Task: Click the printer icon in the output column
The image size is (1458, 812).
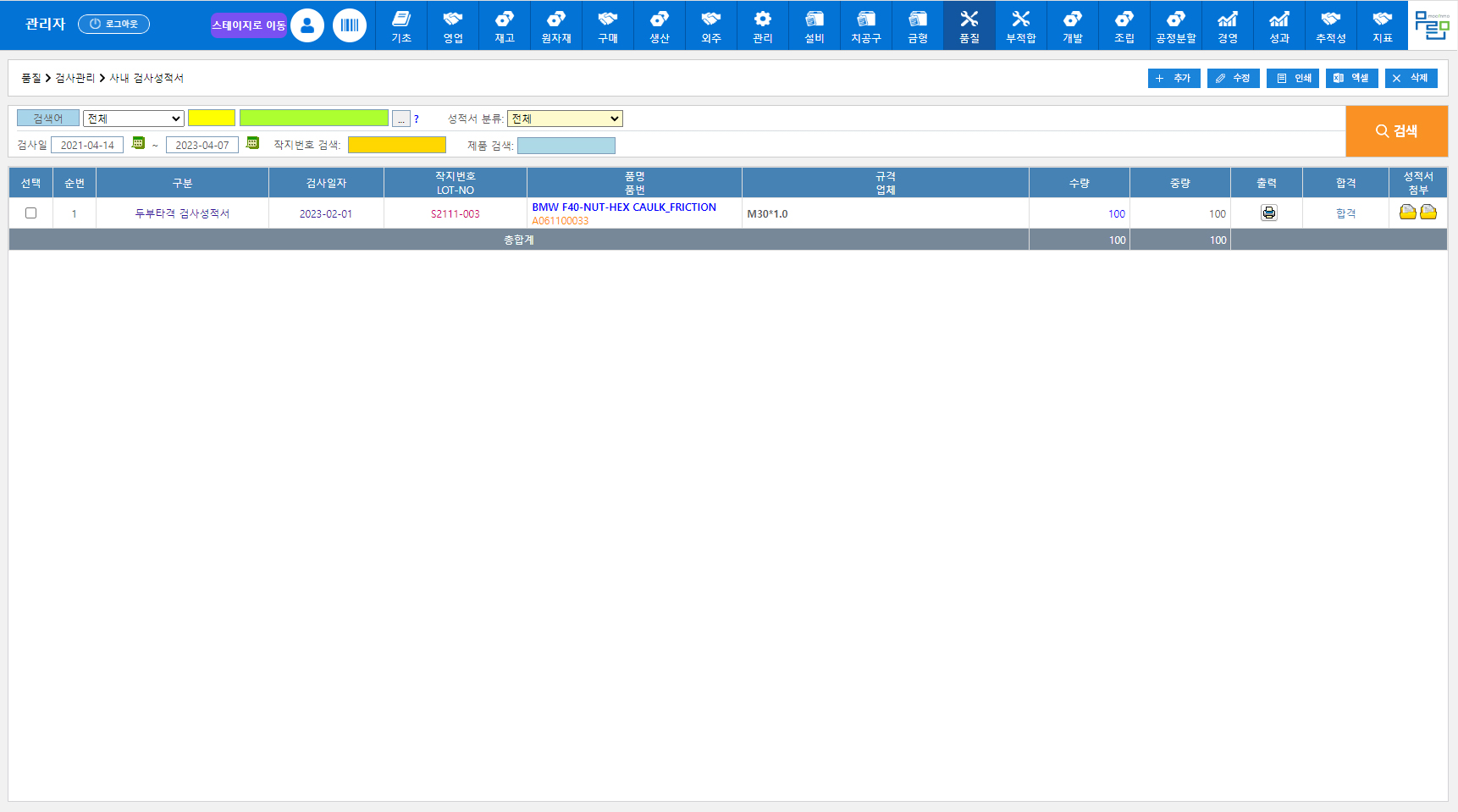Action: [x=1268, y=213]
